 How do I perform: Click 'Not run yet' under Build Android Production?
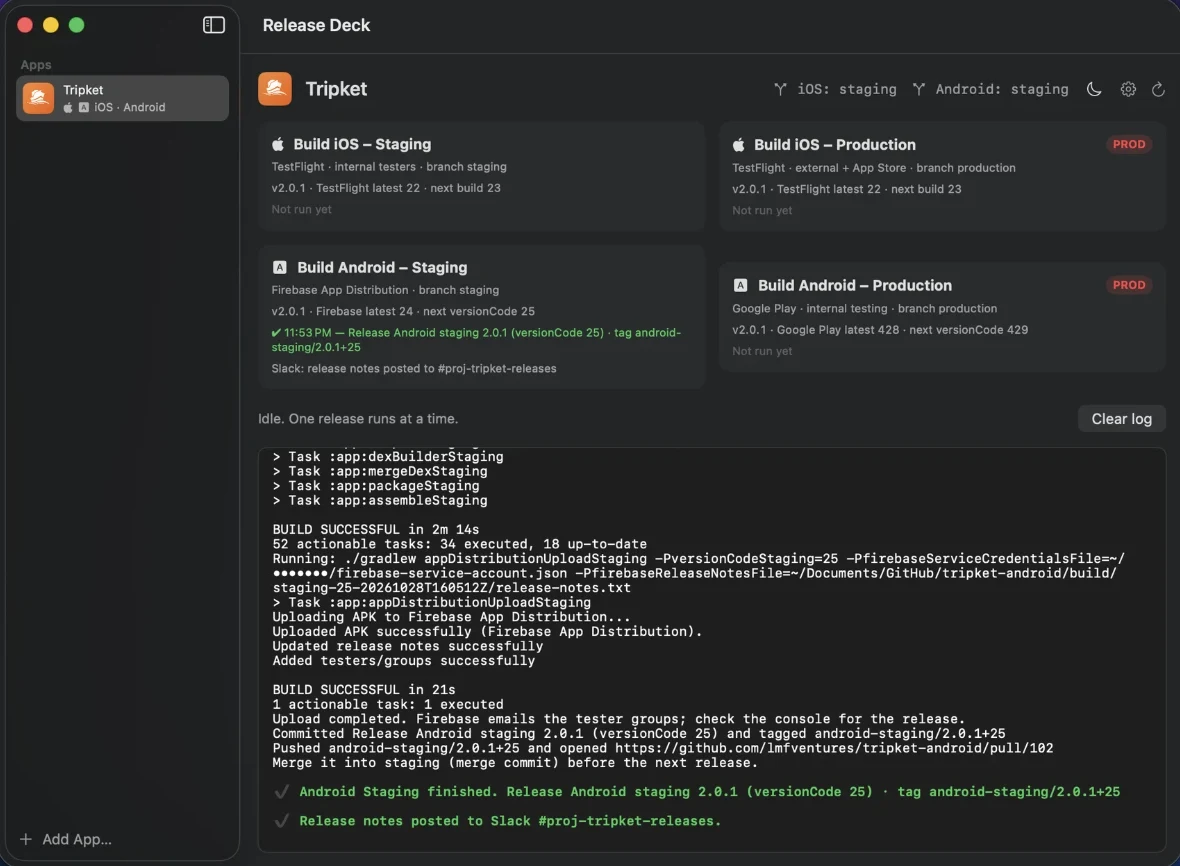tap(762, 351)
